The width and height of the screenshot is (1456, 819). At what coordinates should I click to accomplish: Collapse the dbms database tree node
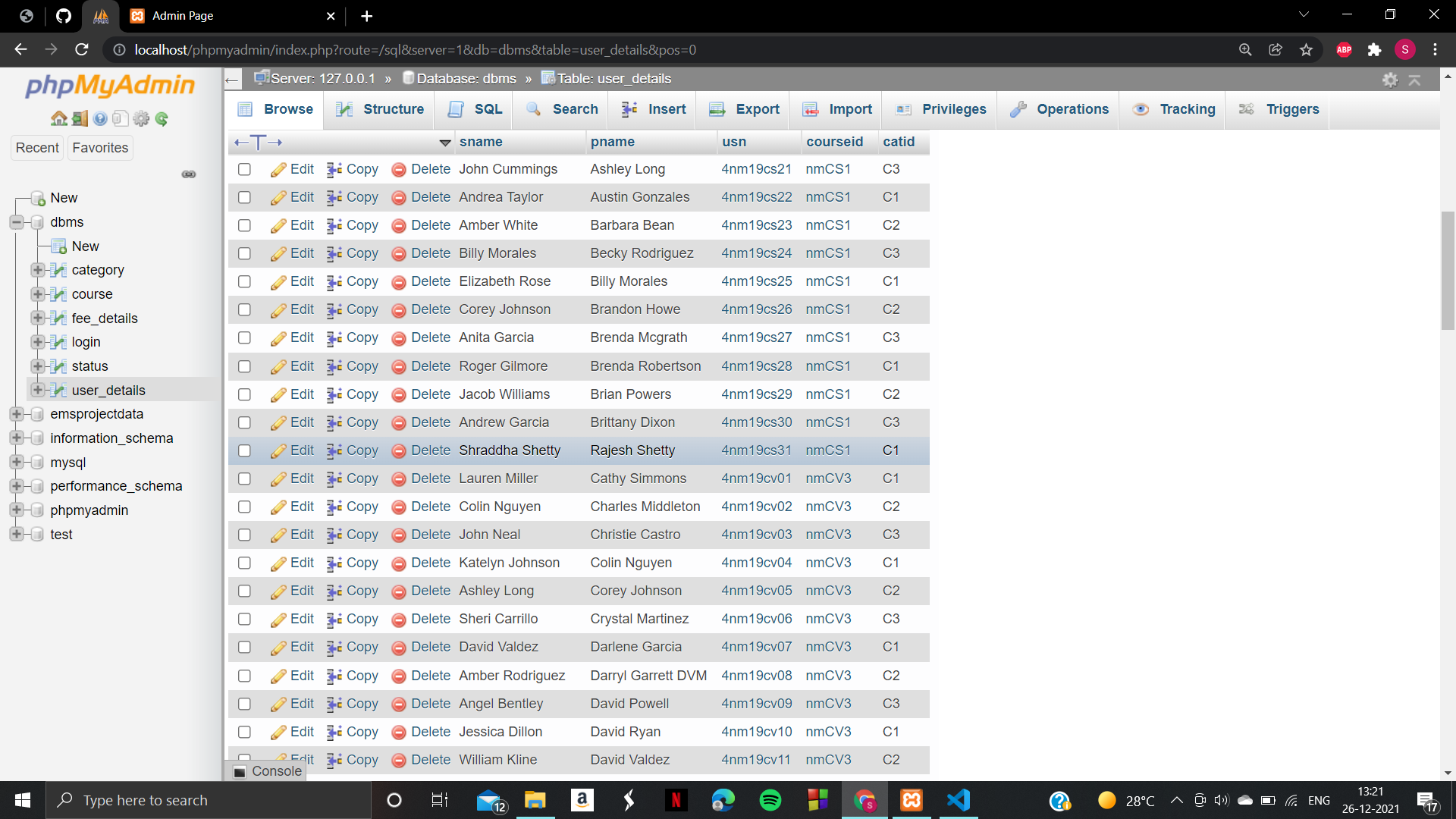pos(17,222)
